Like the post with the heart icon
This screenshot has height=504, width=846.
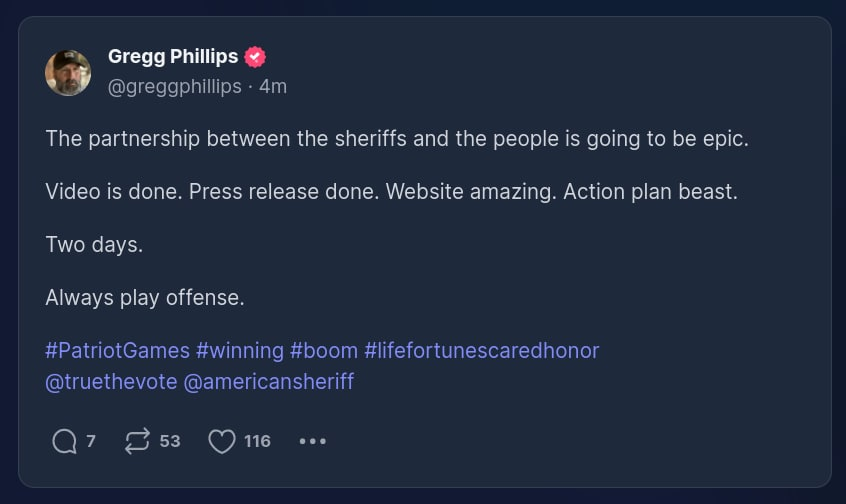click(221, 441)
